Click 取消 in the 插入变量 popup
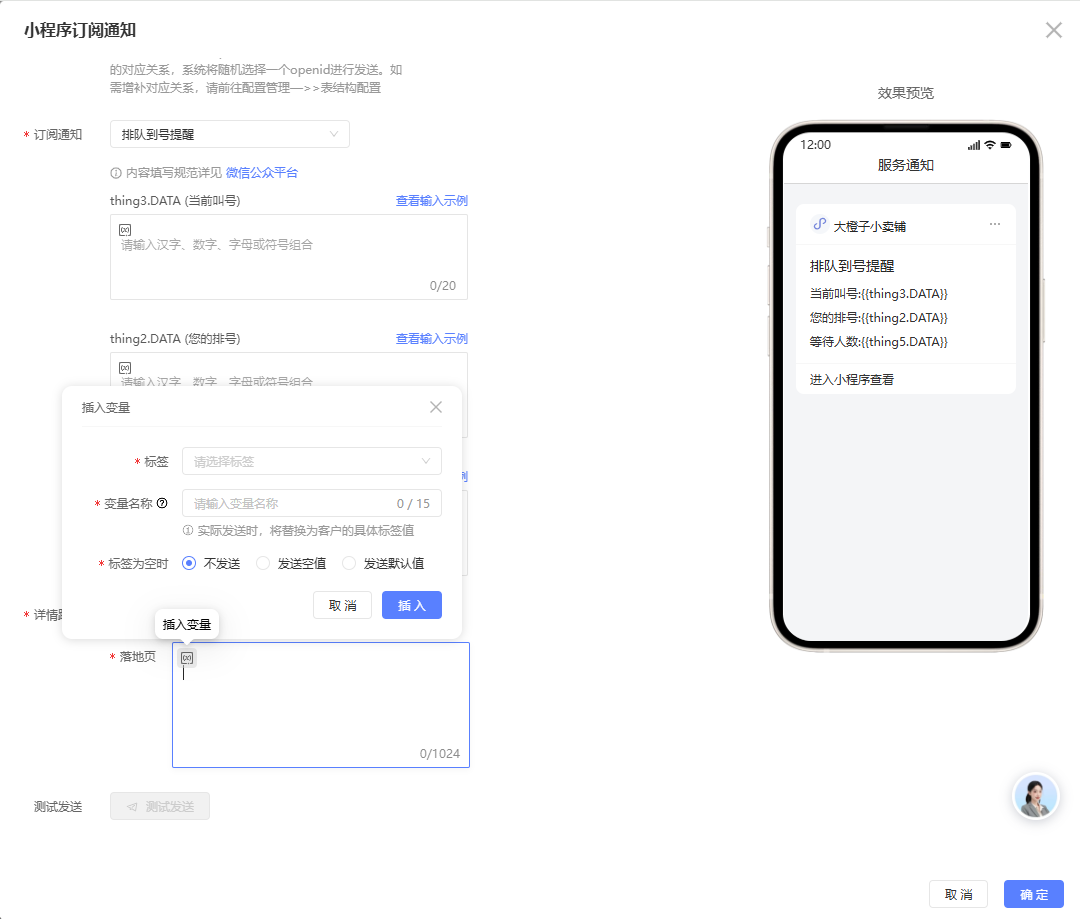Screen dimensions: 1080x919 click(x=342, y=606)
